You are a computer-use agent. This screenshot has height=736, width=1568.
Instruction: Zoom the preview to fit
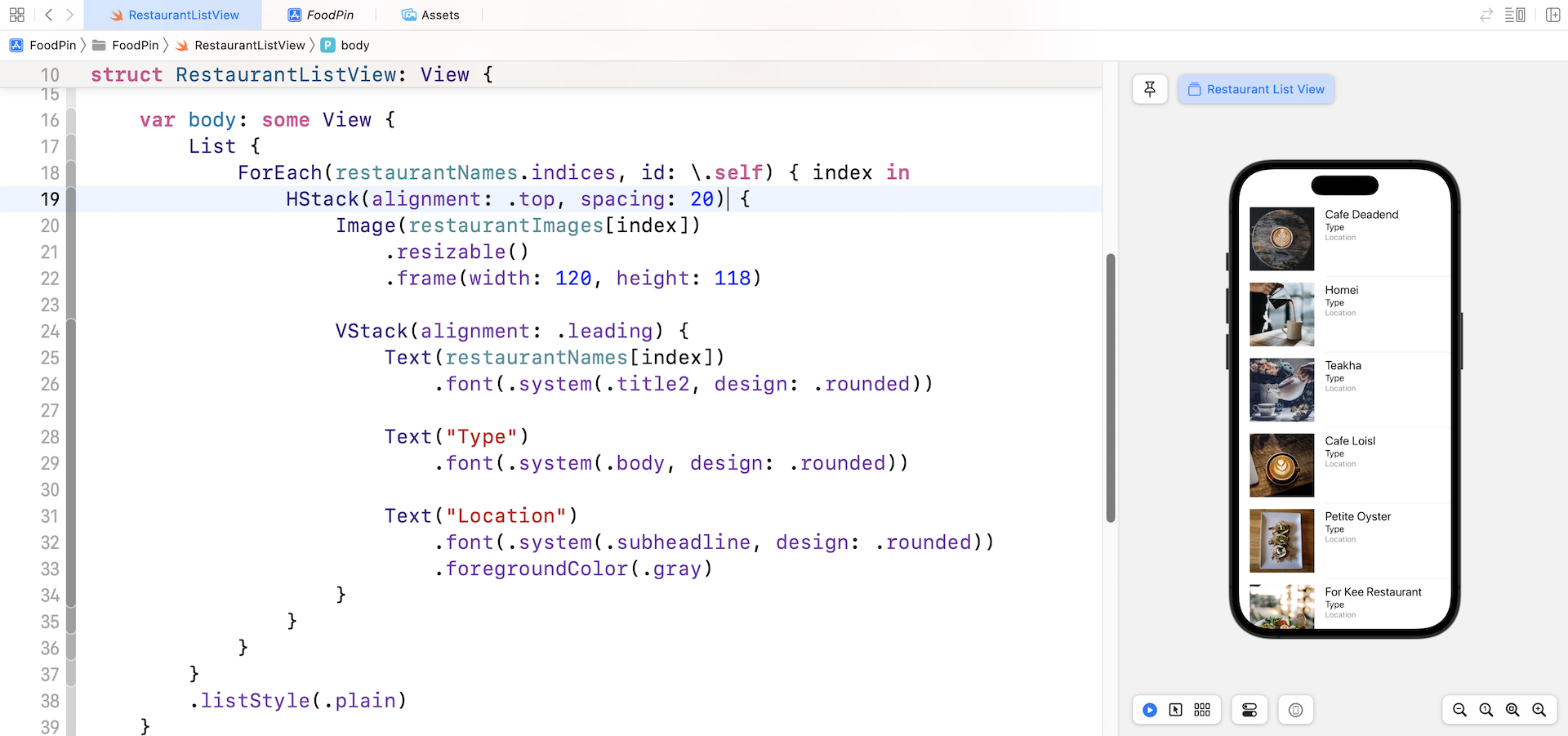coord(1512,710)
